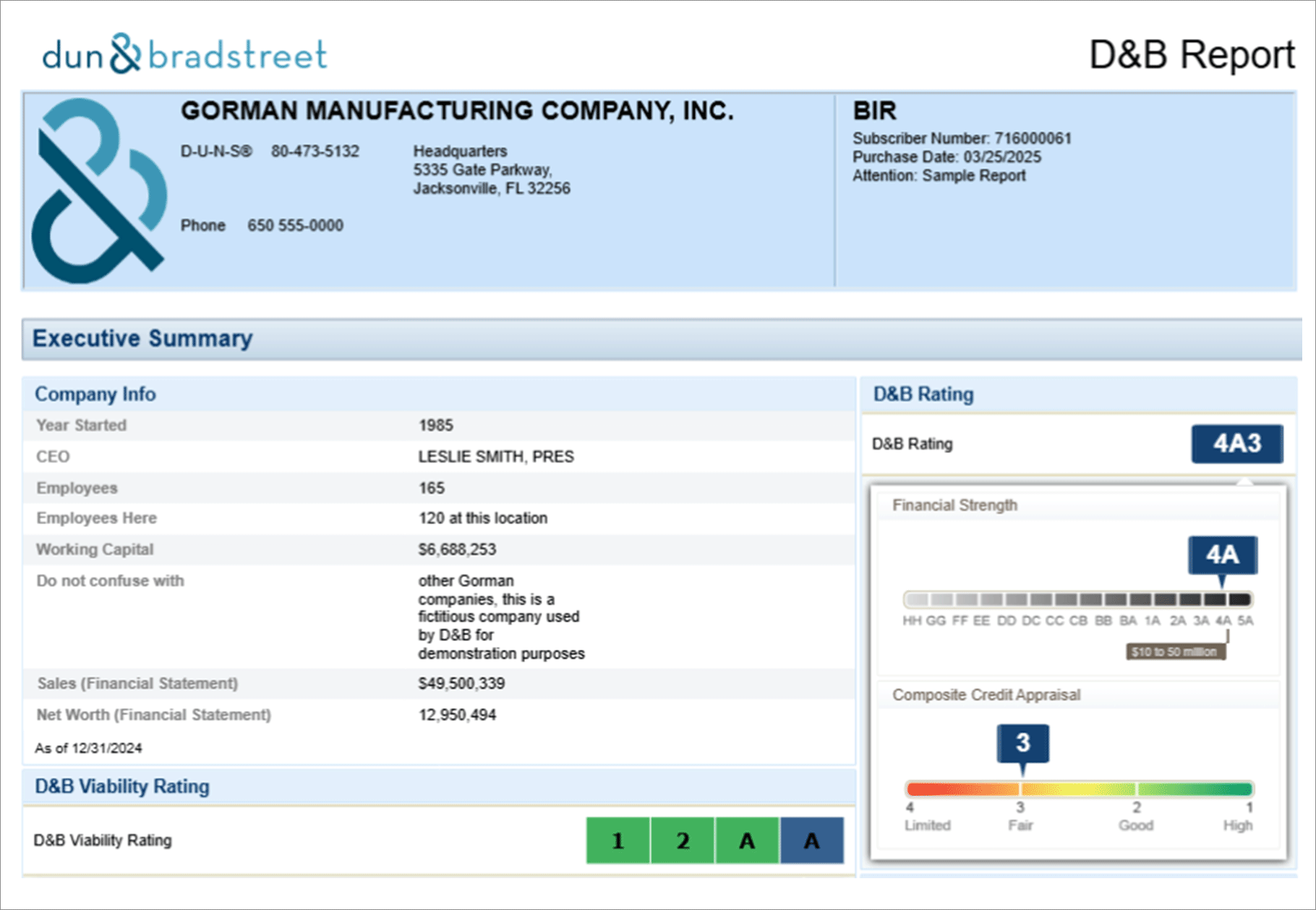Click the Composite Credit Appraisal marker showing 3
The height and width of the screenshot is (910, 1316).
click(x=1022, y=743)
